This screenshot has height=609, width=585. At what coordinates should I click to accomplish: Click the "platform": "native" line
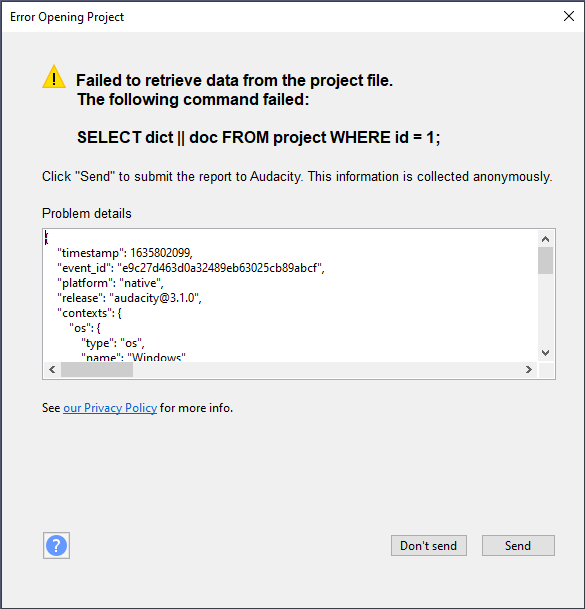pos(110,283)
